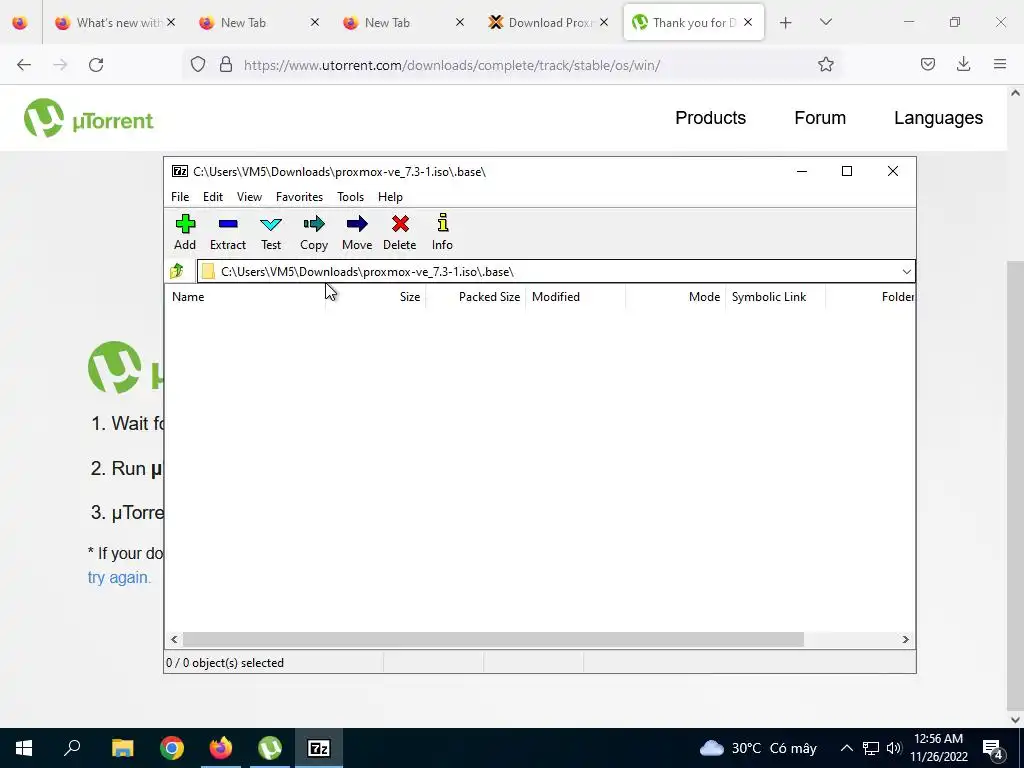The width and height of the screenshot is (1024, 768).
Task: Click the weather widget showing 30°C
Action: [758, 748]
